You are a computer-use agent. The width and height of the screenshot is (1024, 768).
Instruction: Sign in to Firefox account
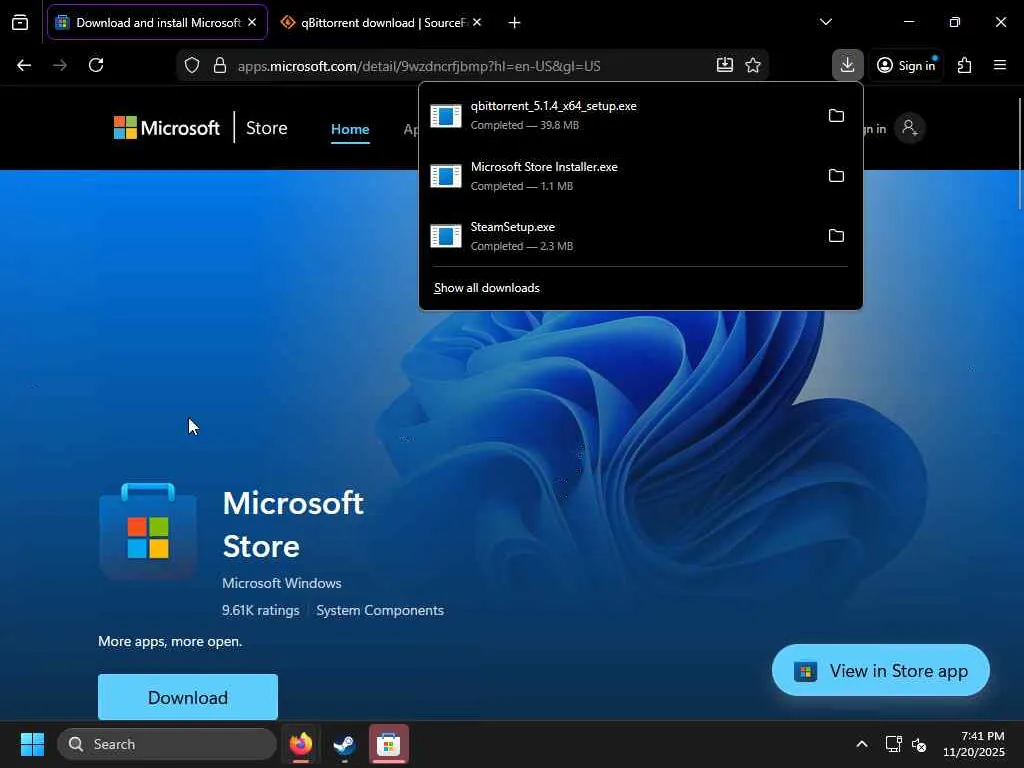[x=906, y=65]
